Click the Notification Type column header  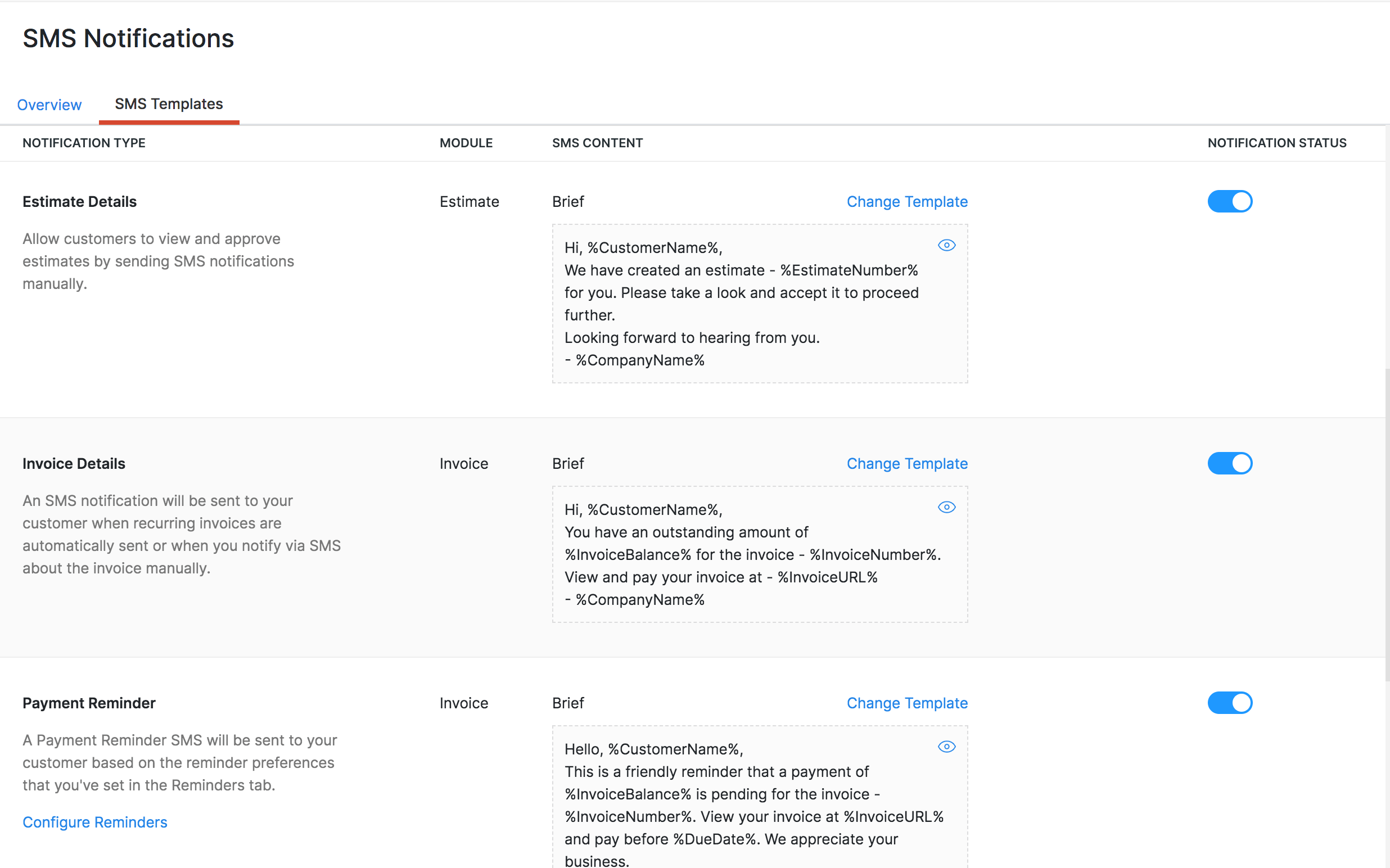pyautogui.click(x=84, y=143)
